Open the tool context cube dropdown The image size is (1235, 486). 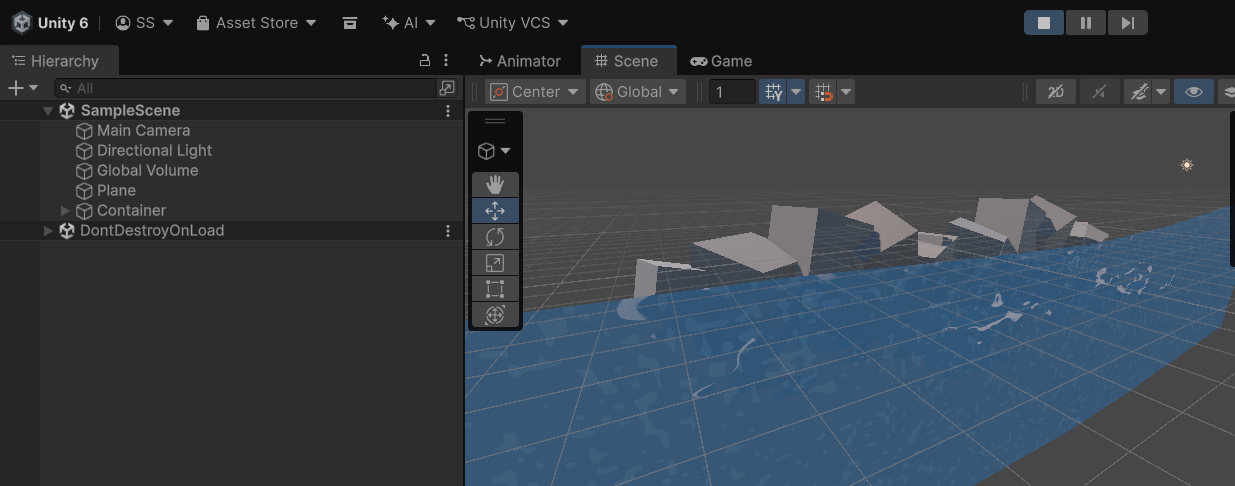click(x=495, y=151)
